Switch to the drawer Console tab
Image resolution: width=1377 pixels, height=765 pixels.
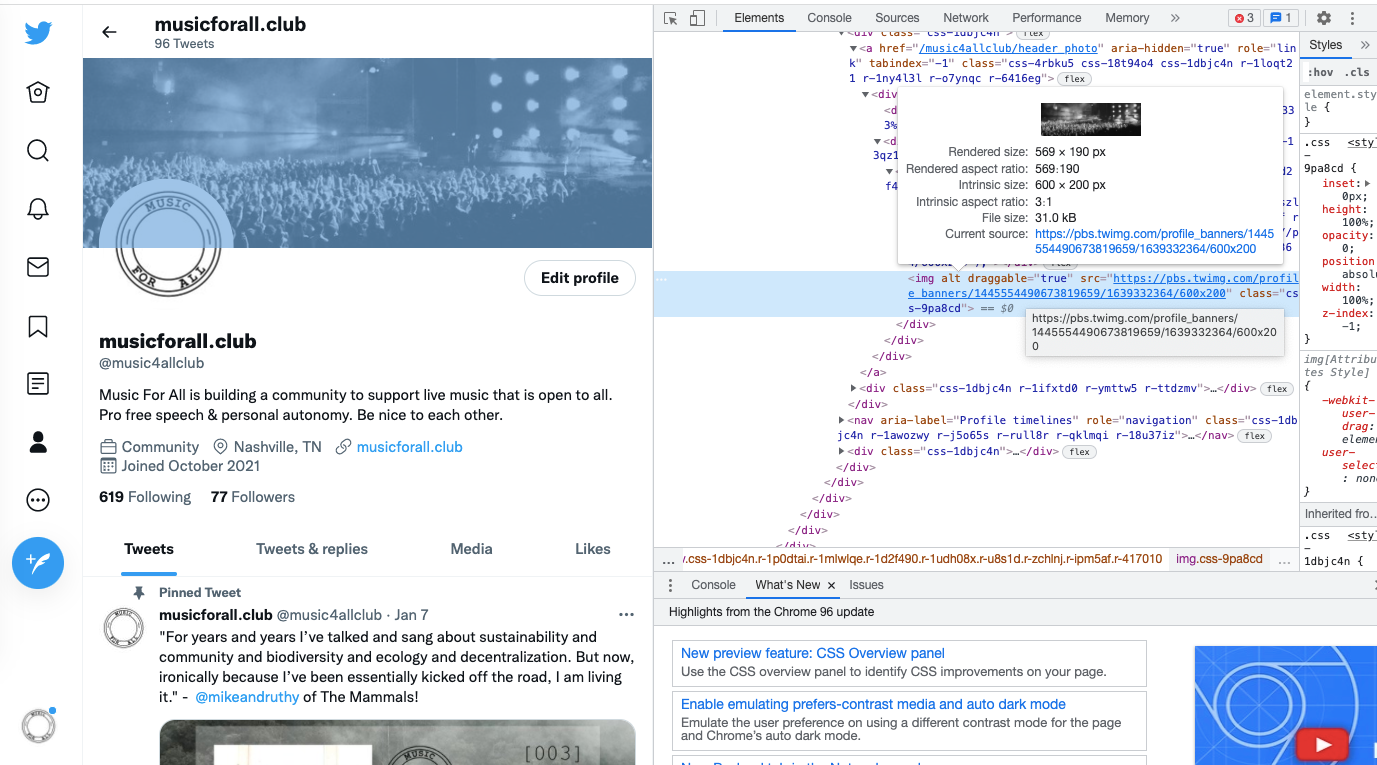pyautogui.click(x=713, y=585)
